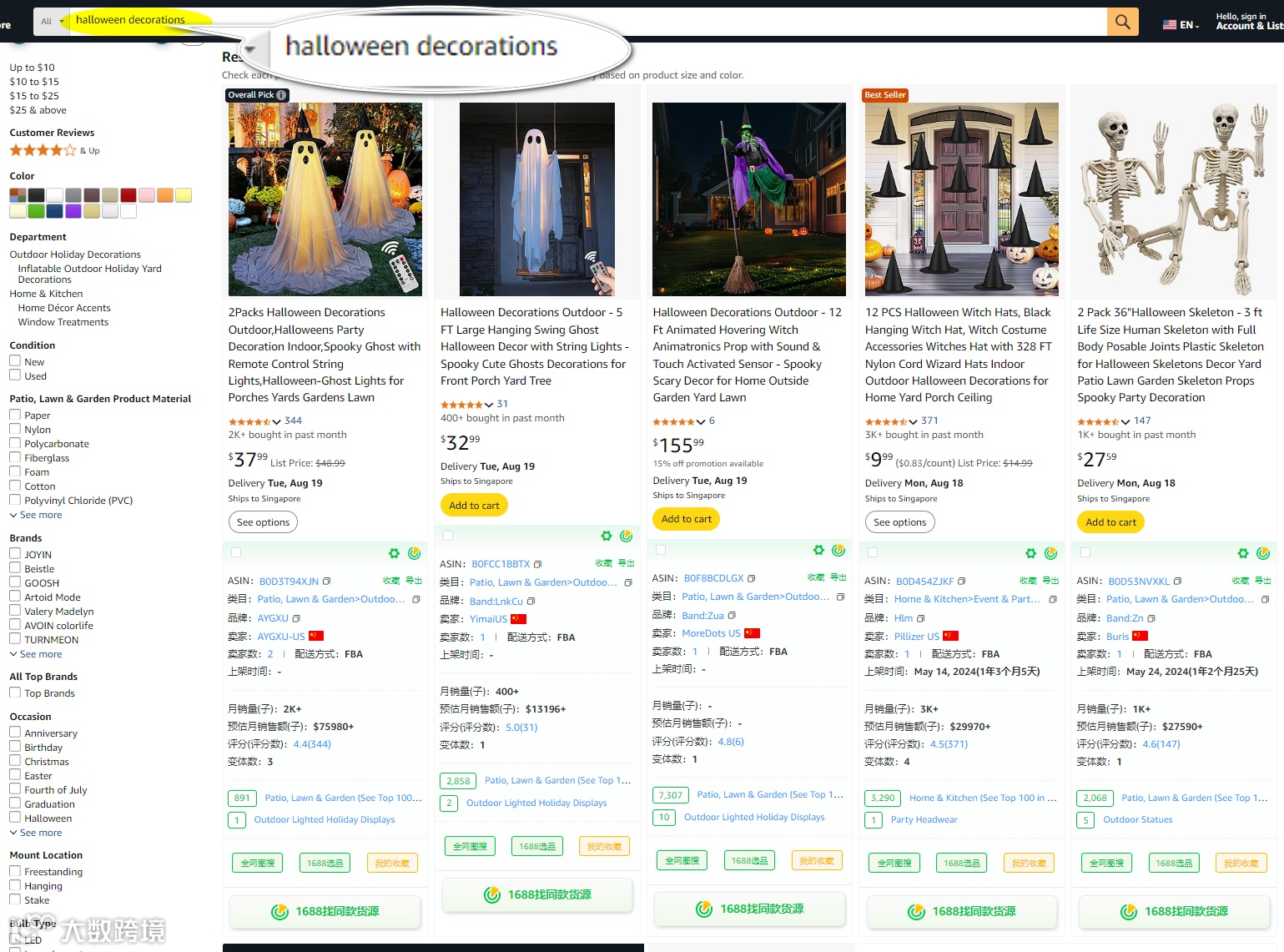The height and width of the screenshot is (952, 1284).
Task: Open plugin settings gear for ASIN B0D3T94XJN
Action: point(394,553)
